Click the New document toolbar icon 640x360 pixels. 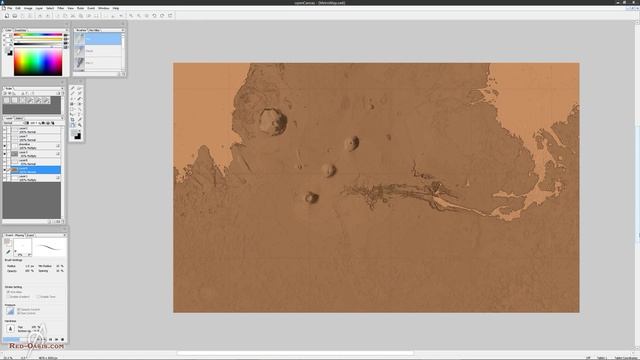coord(7,16)
